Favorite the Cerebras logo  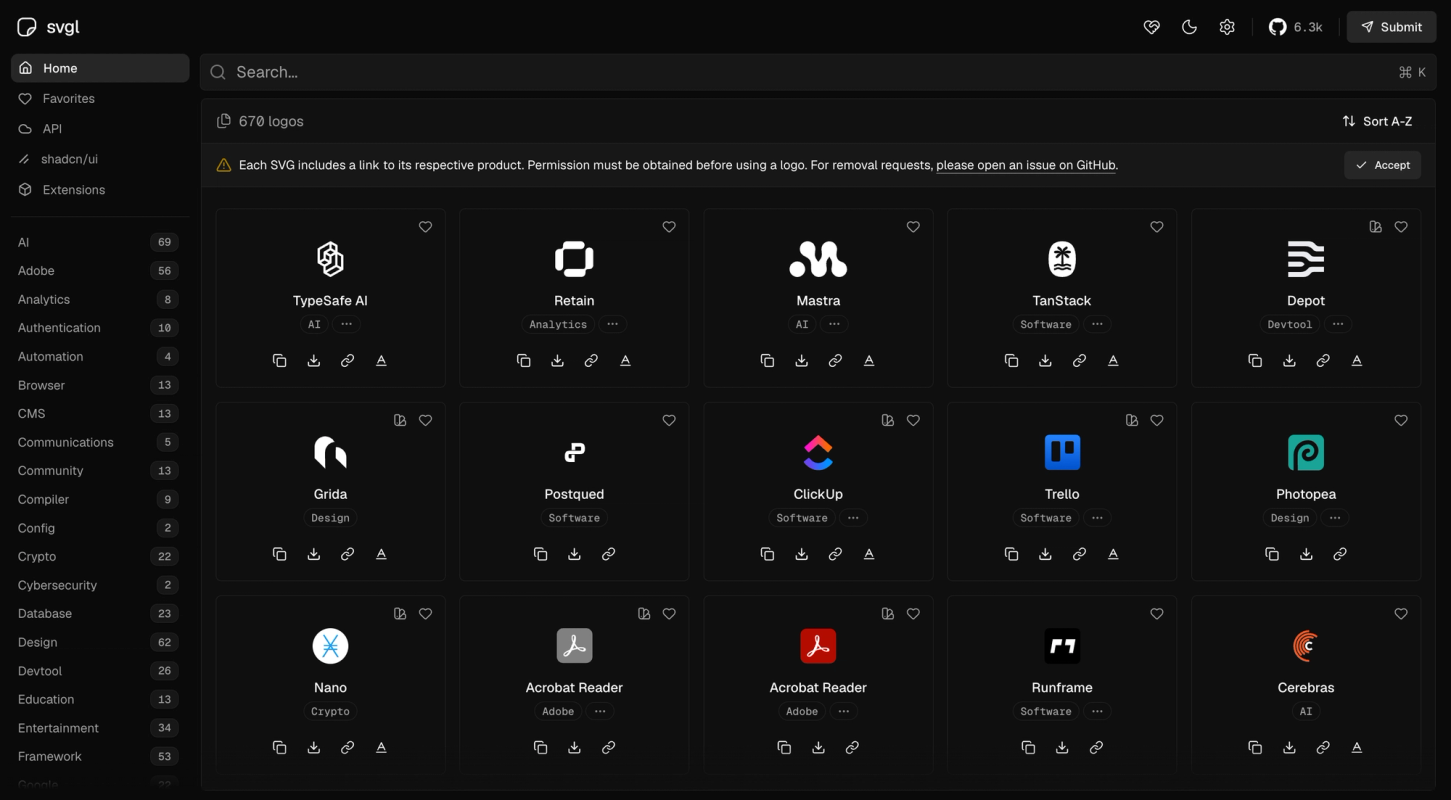tap(1401, 614)
